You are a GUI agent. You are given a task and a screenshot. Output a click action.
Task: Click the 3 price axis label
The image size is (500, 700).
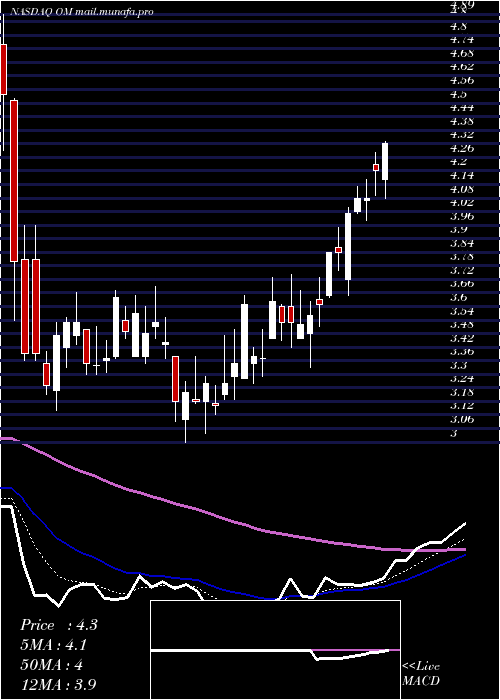tap(454, 433)
